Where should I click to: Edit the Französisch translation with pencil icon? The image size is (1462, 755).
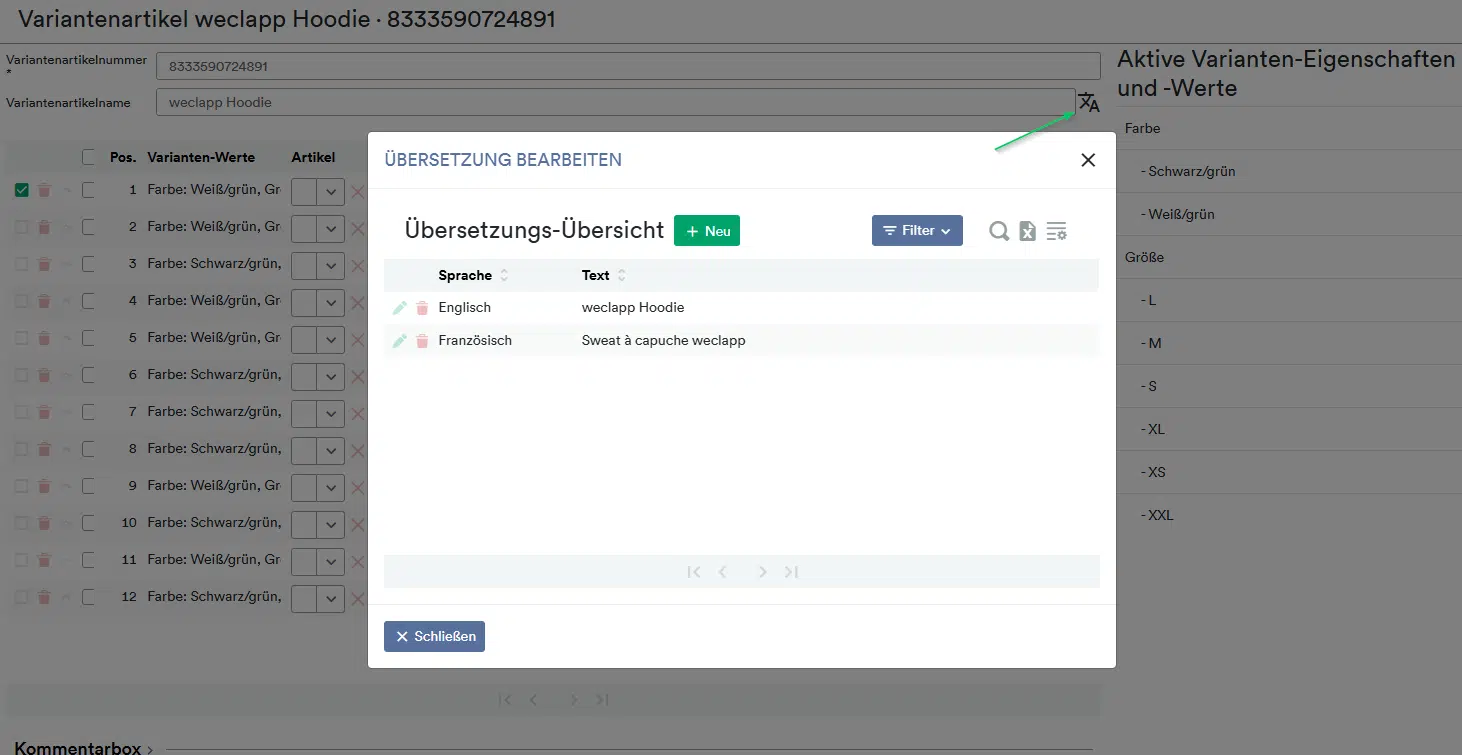(x=400, y=341)
